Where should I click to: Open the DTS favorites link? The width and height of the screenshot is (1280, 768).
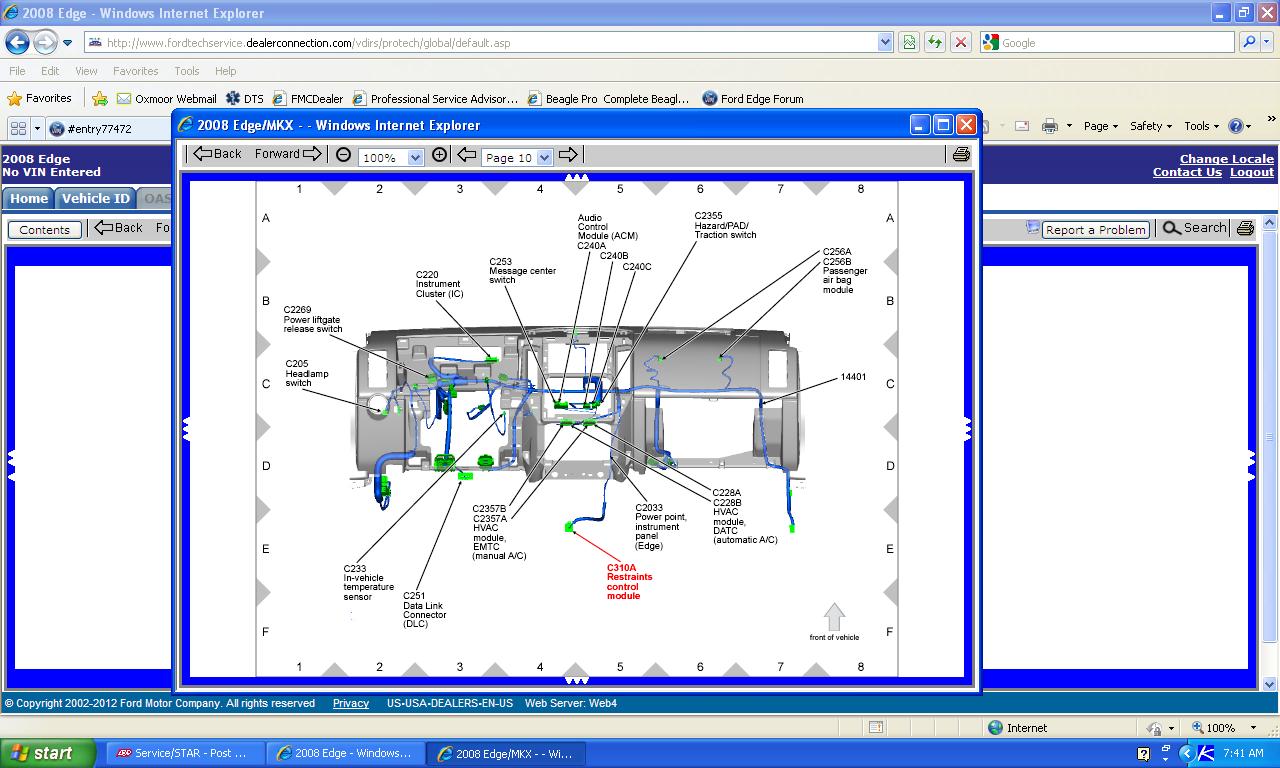point(245,98)
